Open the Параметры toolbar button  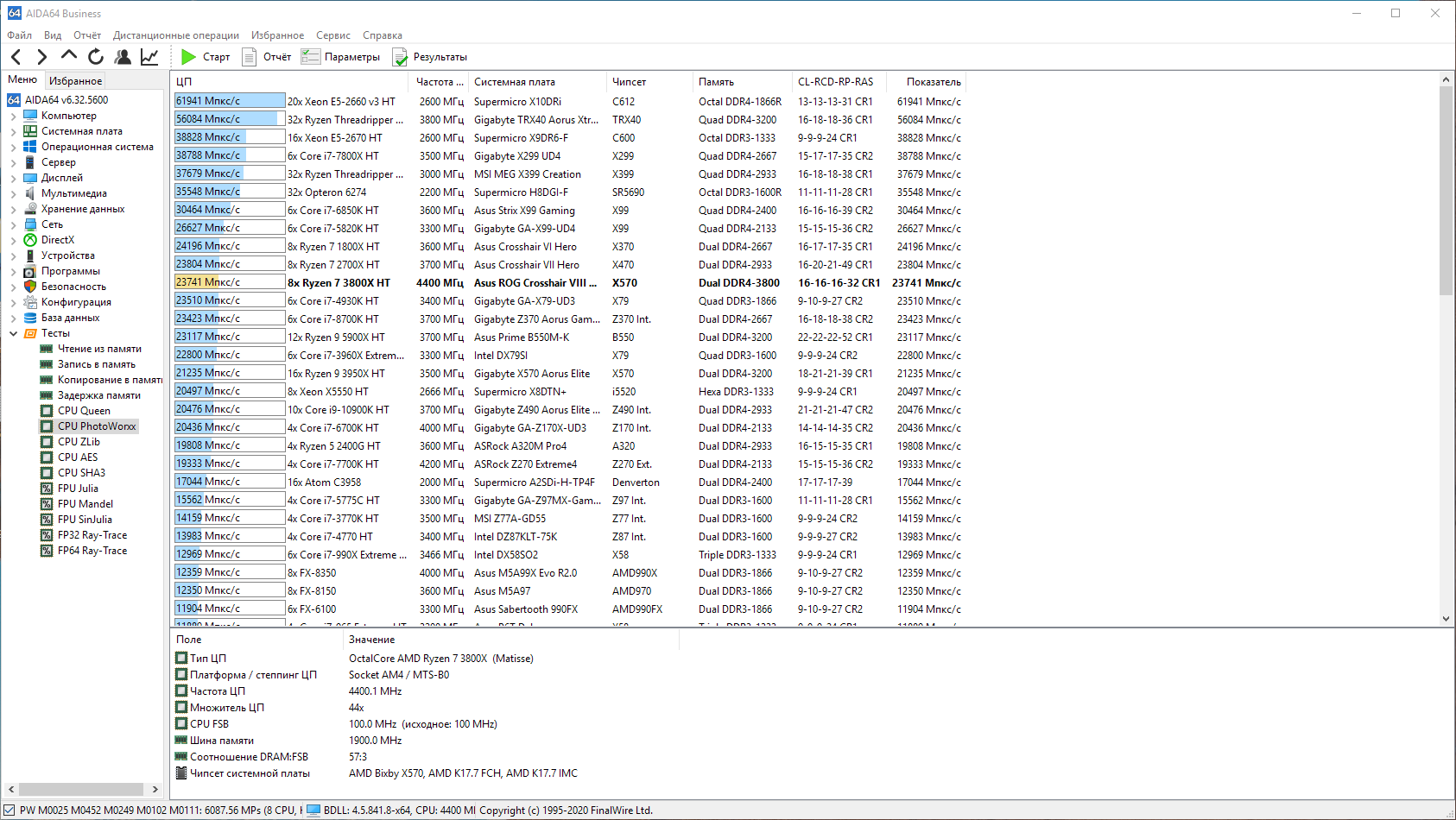point(340,57)
